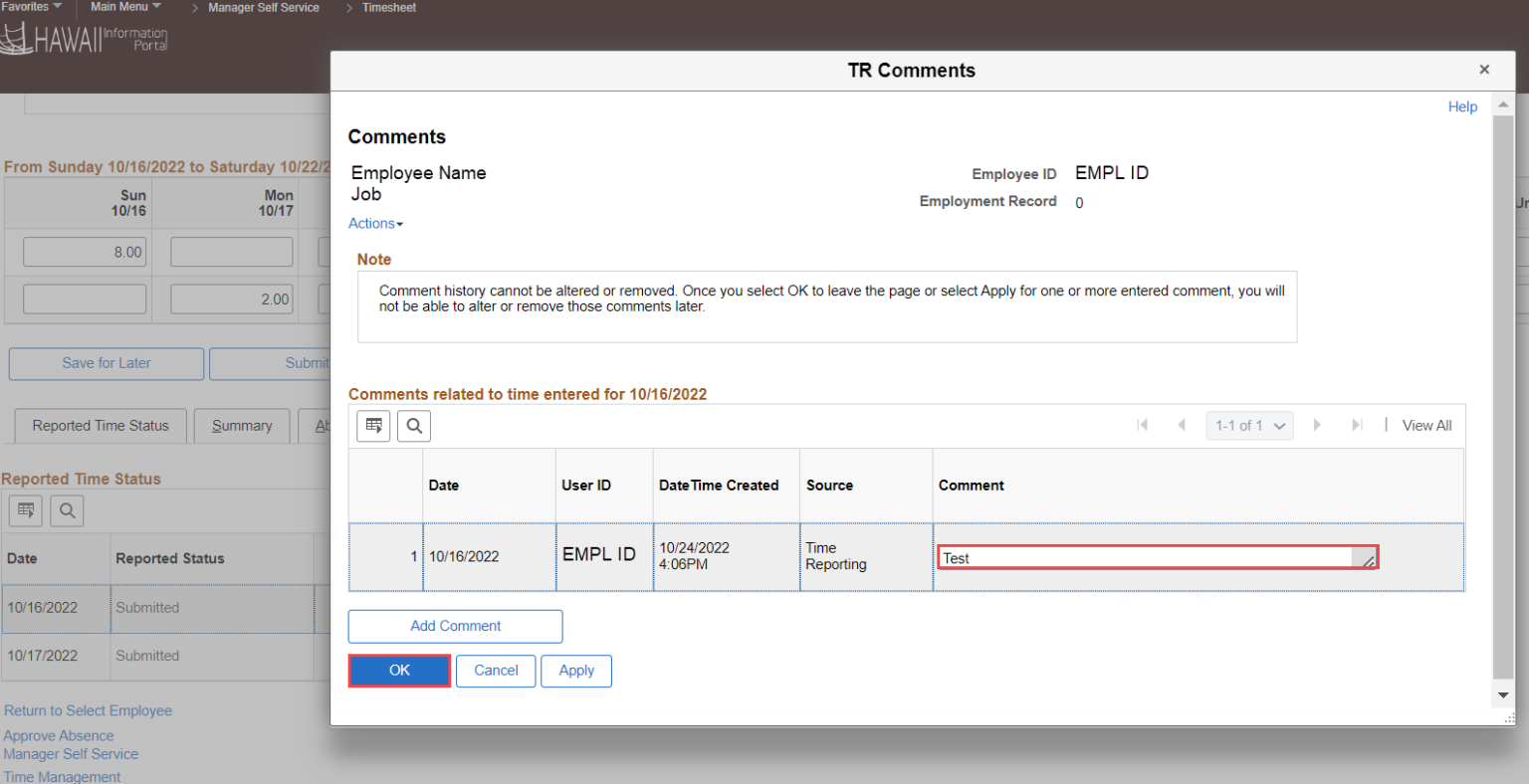Click the search icon under Reported Time Status
The height and width of the screenshot is (784, 1529).
click(66, 510)
